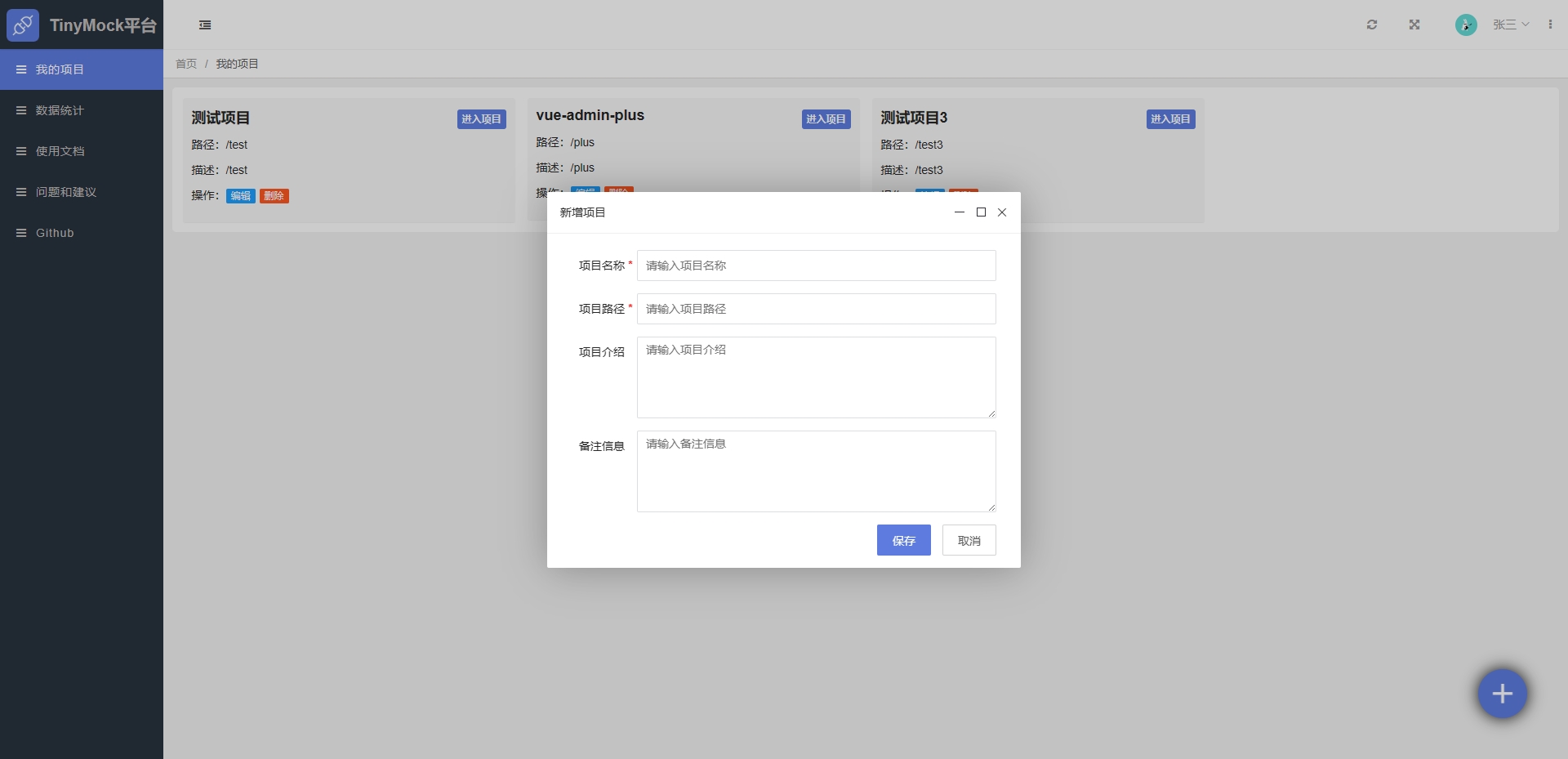
Task: Click the 新增项目 dialog title
Action: tap(582, 212)
